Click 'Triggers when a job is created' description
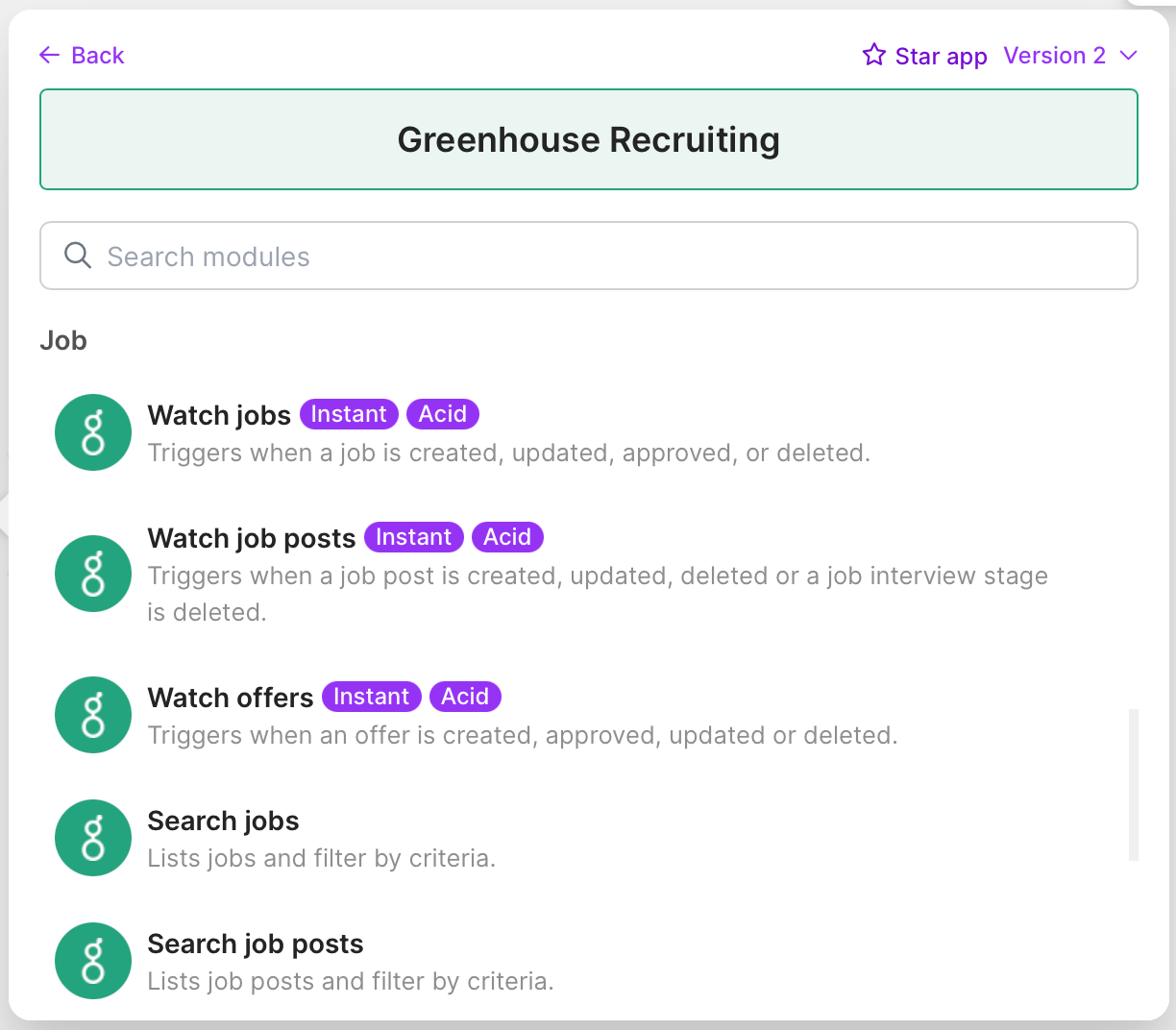This screenshot has height=1030, width=1176. pos(509,453)
